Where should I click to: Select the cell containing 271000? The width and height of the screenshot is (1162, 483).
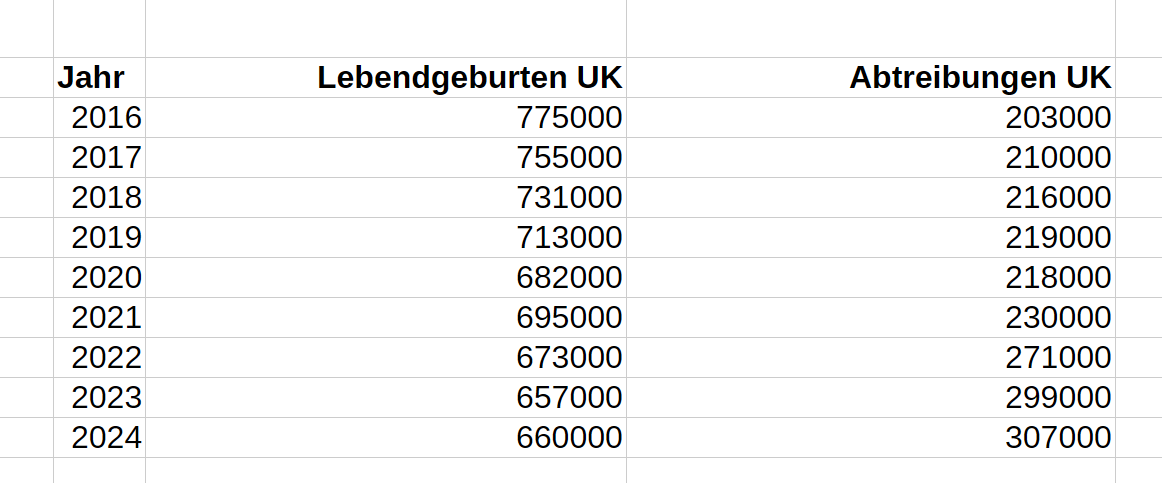[x=1059, y=358]
